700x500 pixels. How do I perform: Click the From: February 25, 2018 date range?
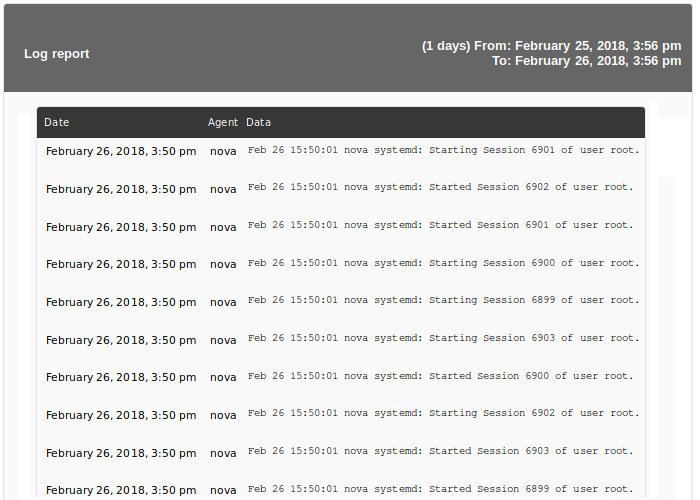point(551,46)
